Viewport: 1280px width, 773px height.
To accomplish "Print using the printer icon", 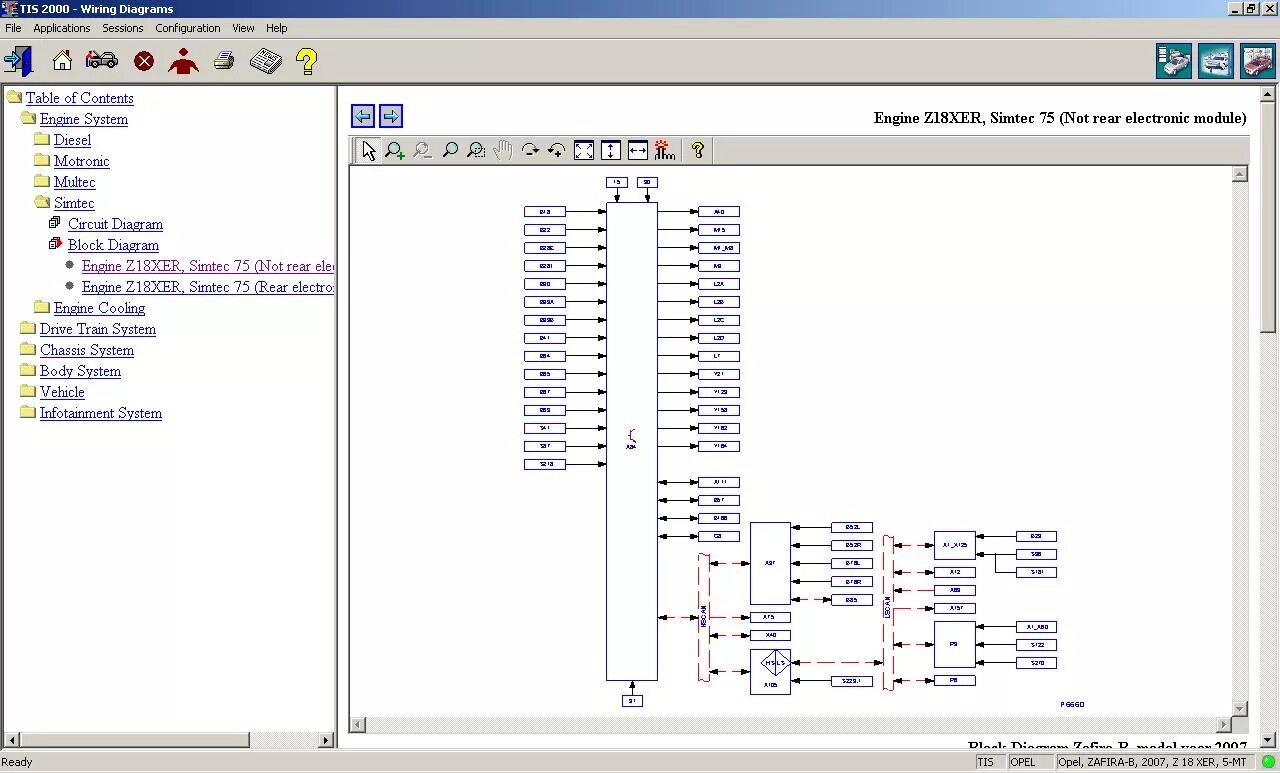I will (224, 61).
